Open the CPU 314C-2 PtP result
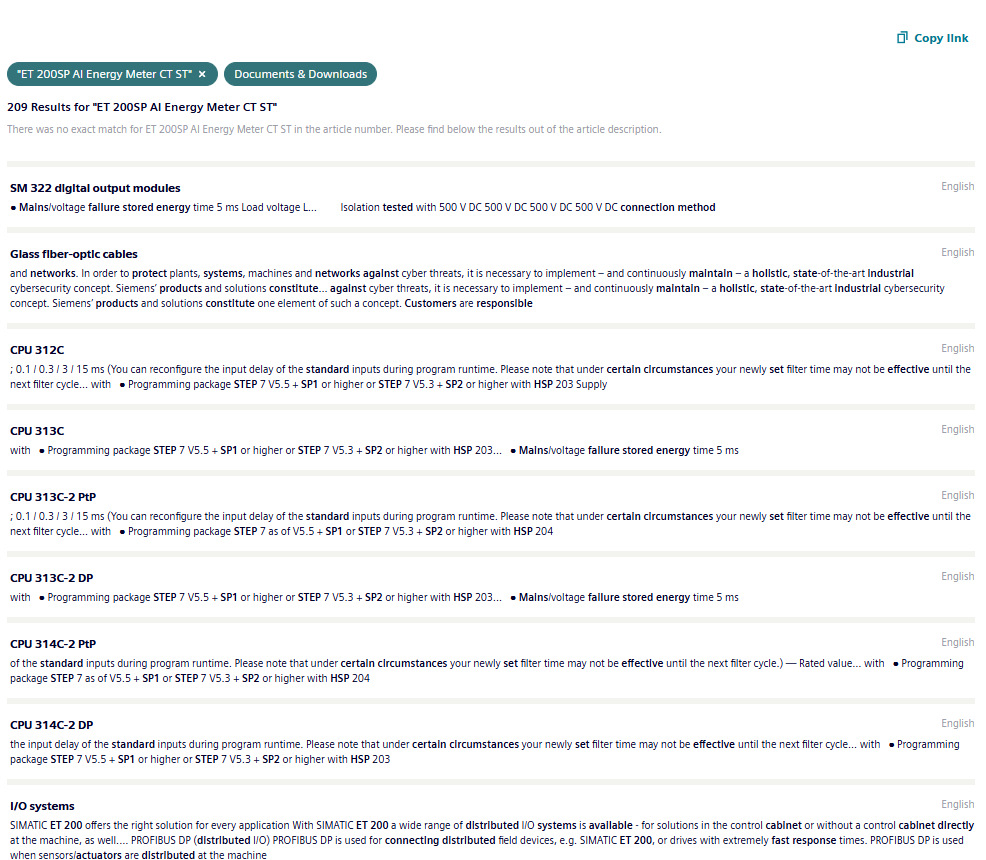 point(53,644)
